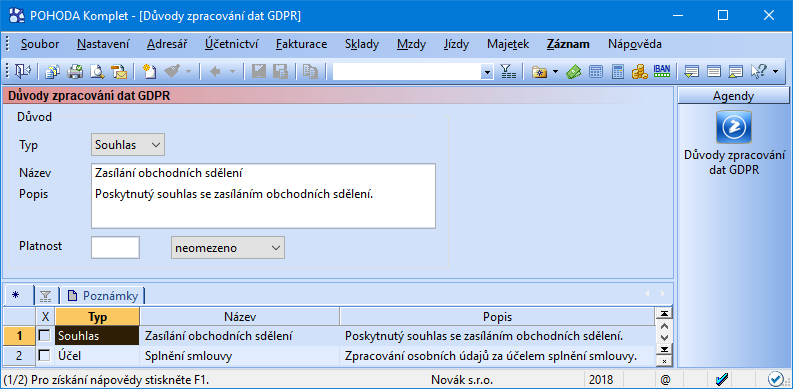Create new record with new-document icon

click(x=149, y=72)
